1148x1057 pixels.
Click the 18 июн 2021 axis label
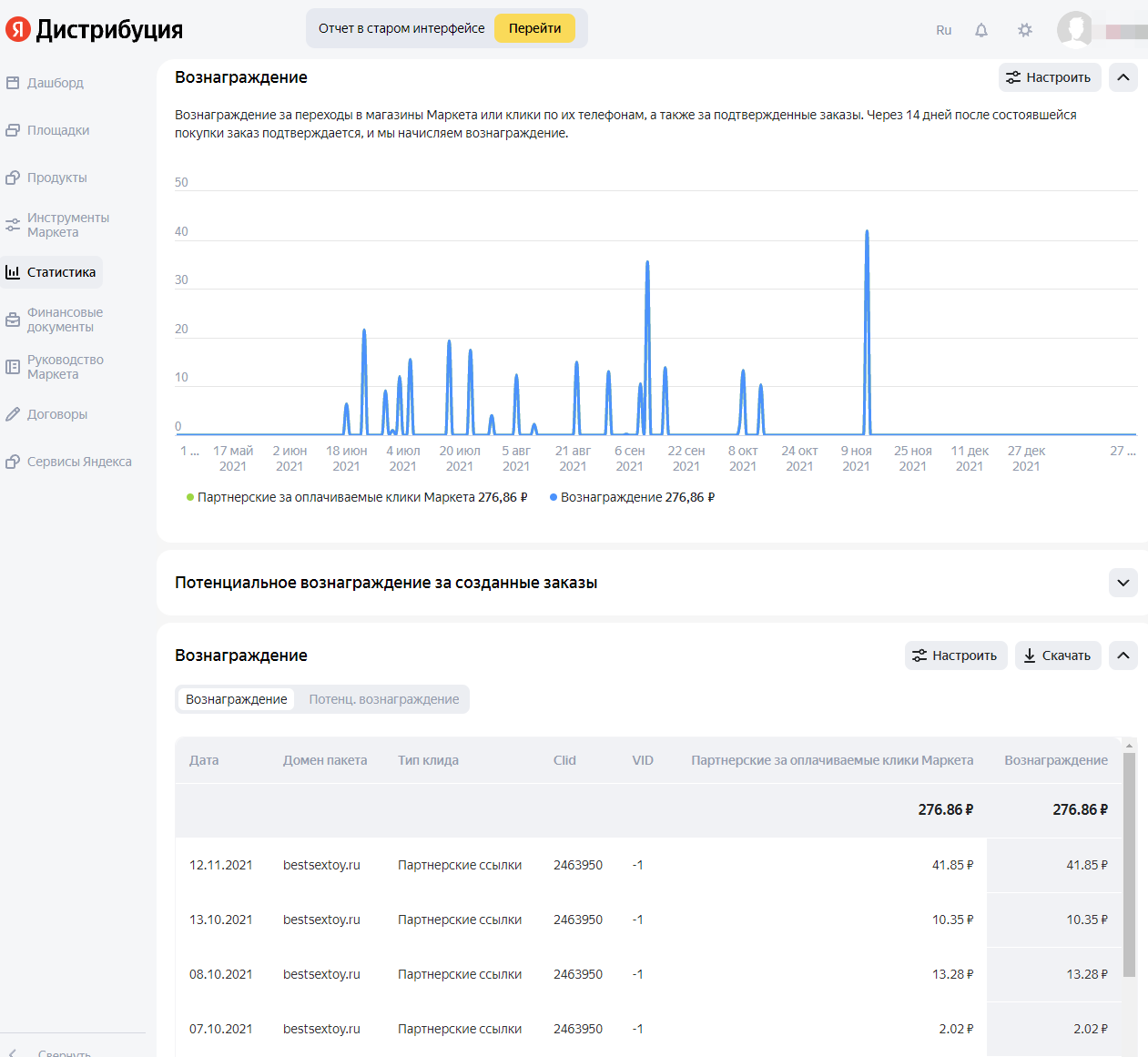tap(347, 458)
